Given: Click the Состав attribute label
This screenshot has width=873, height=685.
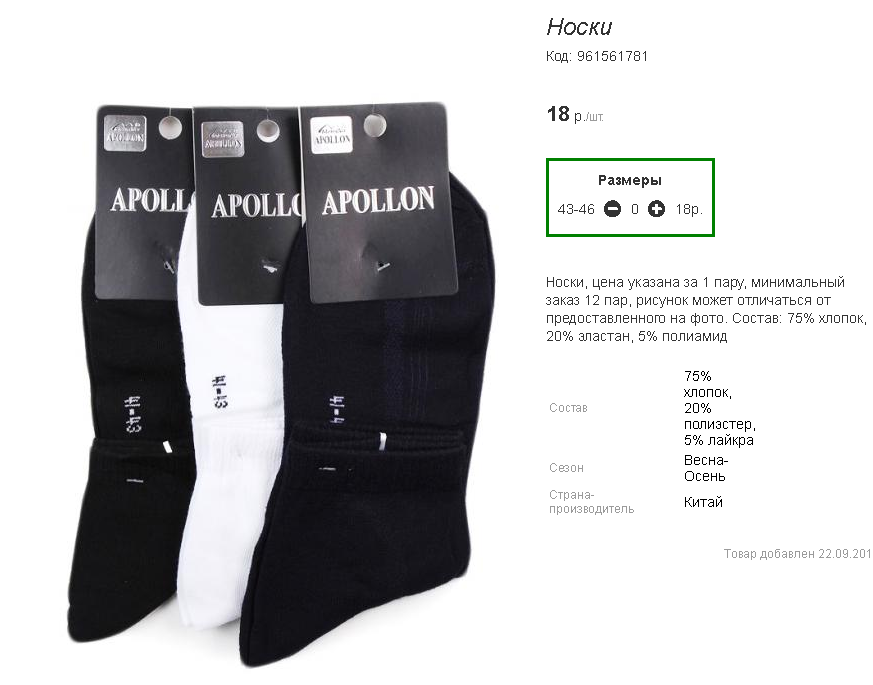Looking at the screenshot, I should coord(568,408).
